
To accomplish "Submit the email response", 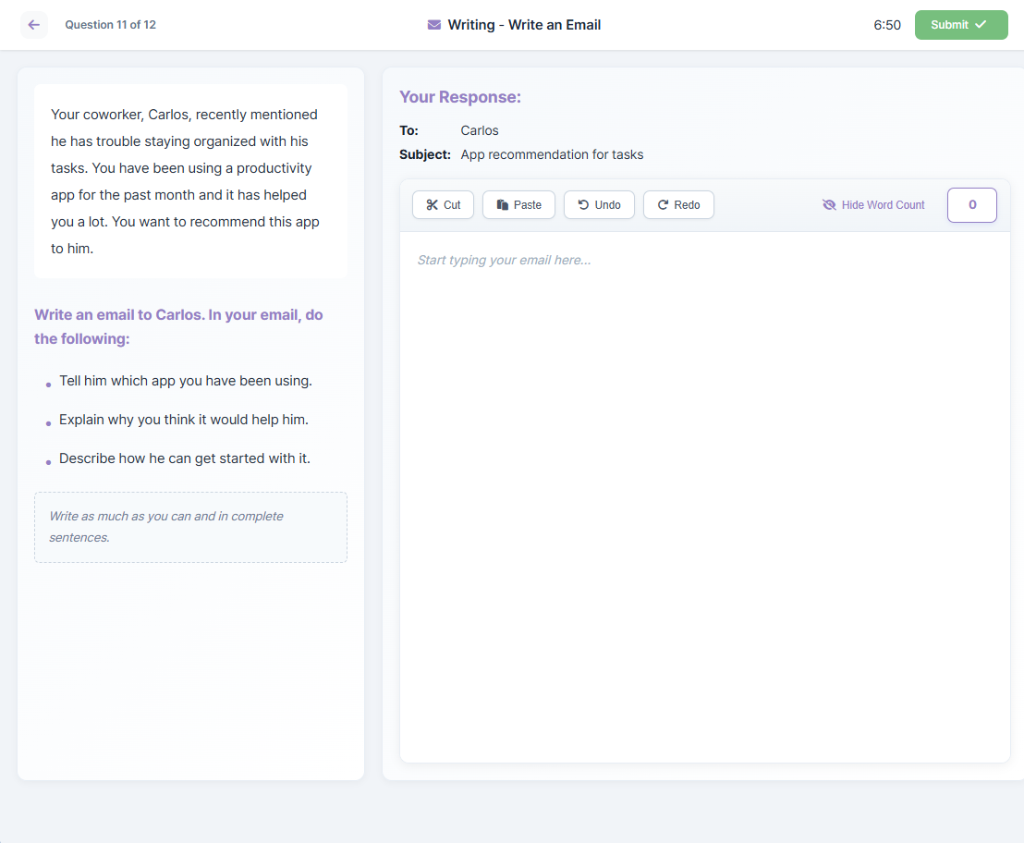I will coord(960,25).
